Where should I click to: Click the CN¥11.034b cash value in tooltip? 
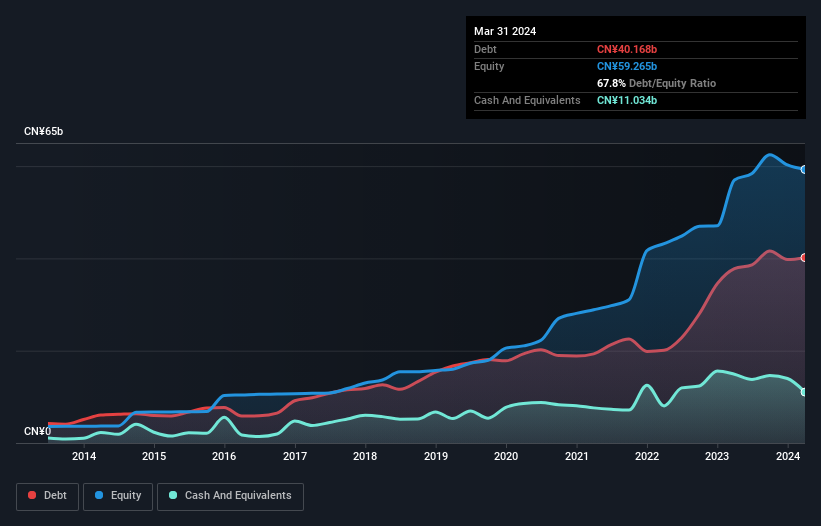click(x=627, y=100)
